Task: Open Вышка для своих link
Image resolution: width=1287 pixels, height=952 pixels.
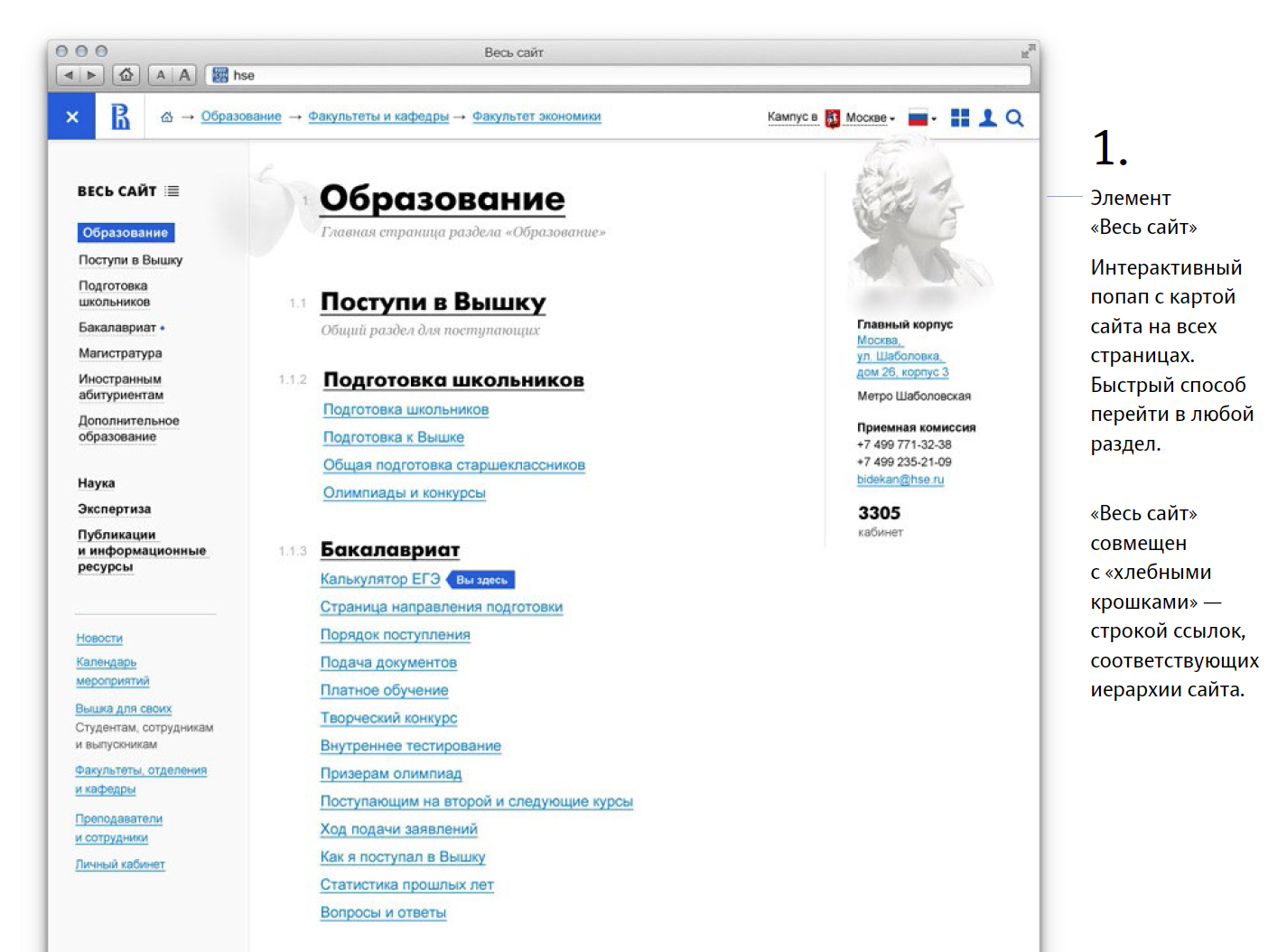Action: tap(124, 708)
